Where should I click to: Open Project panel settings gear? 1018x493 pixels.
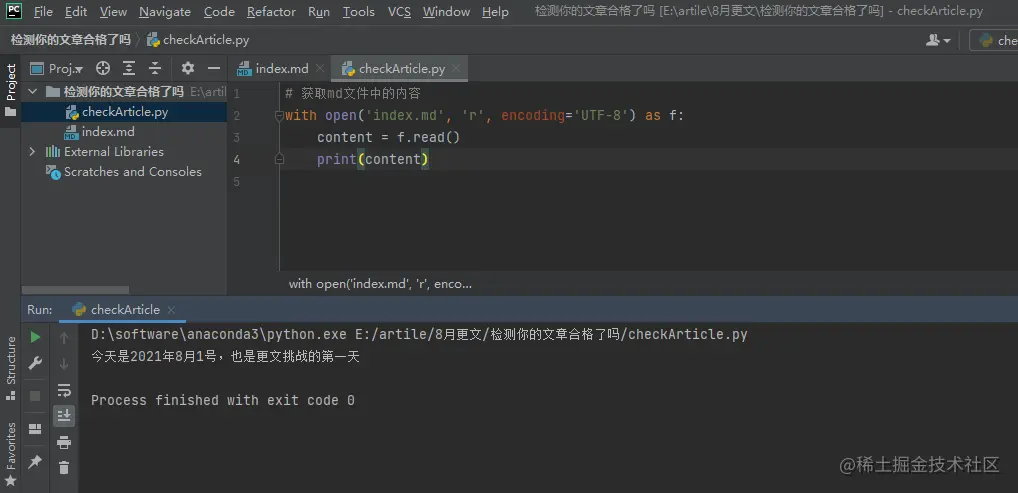[188, 68]
